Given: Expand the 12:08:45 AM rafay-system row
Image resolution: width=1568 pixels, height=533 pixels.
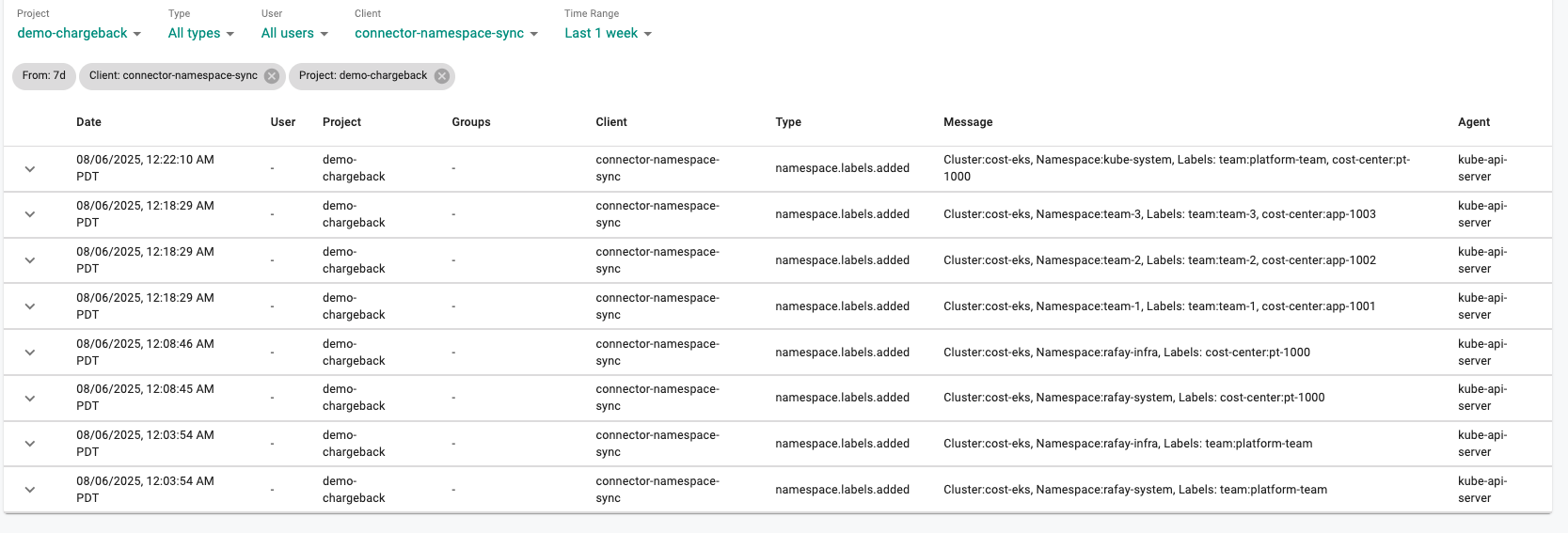Looking at the screenshot, I should 30,399.
